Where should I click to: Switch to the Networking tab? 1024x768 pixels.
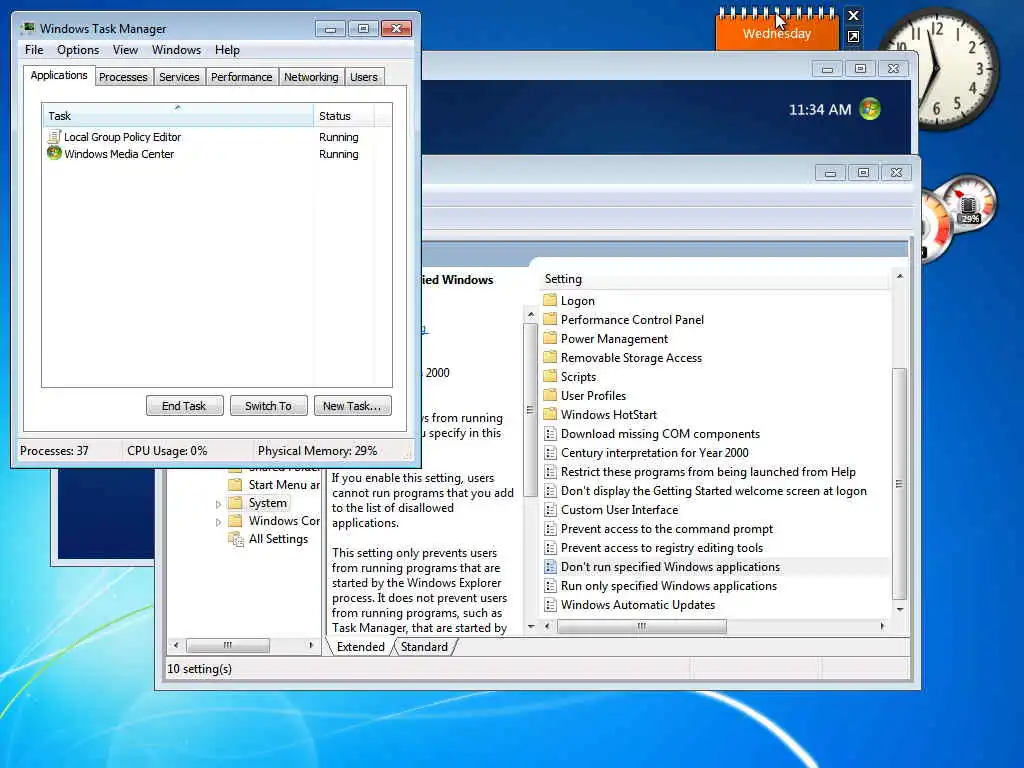pyautogui.click(x=311, y=77)
